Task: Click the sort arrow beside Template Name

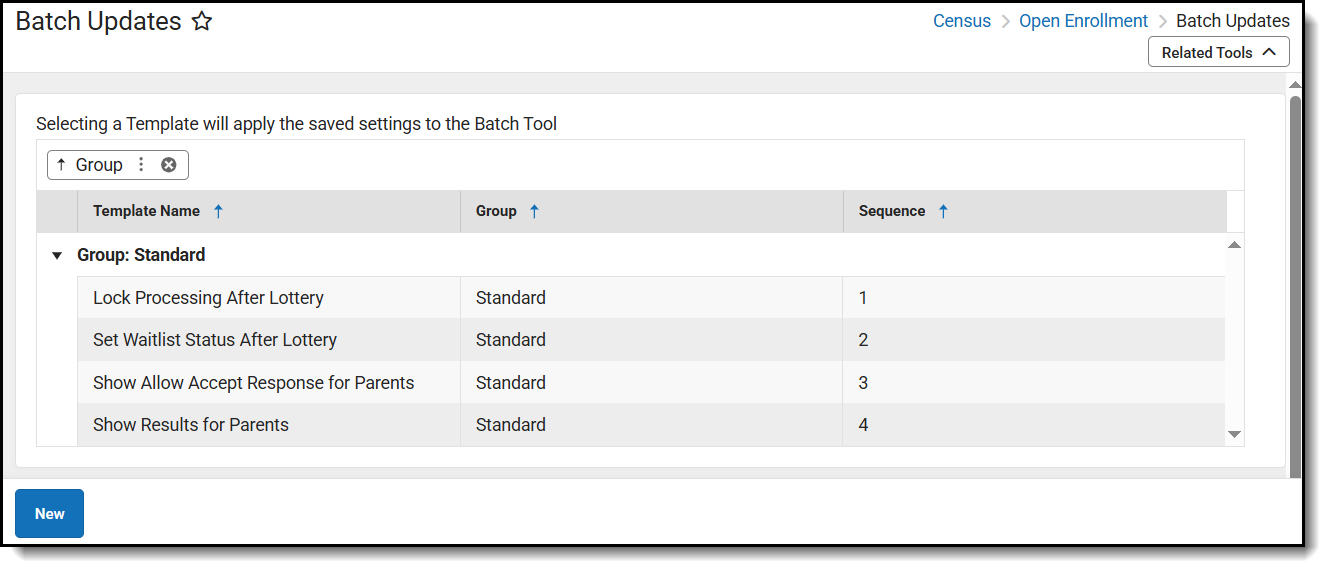Action: coord(218,211)
